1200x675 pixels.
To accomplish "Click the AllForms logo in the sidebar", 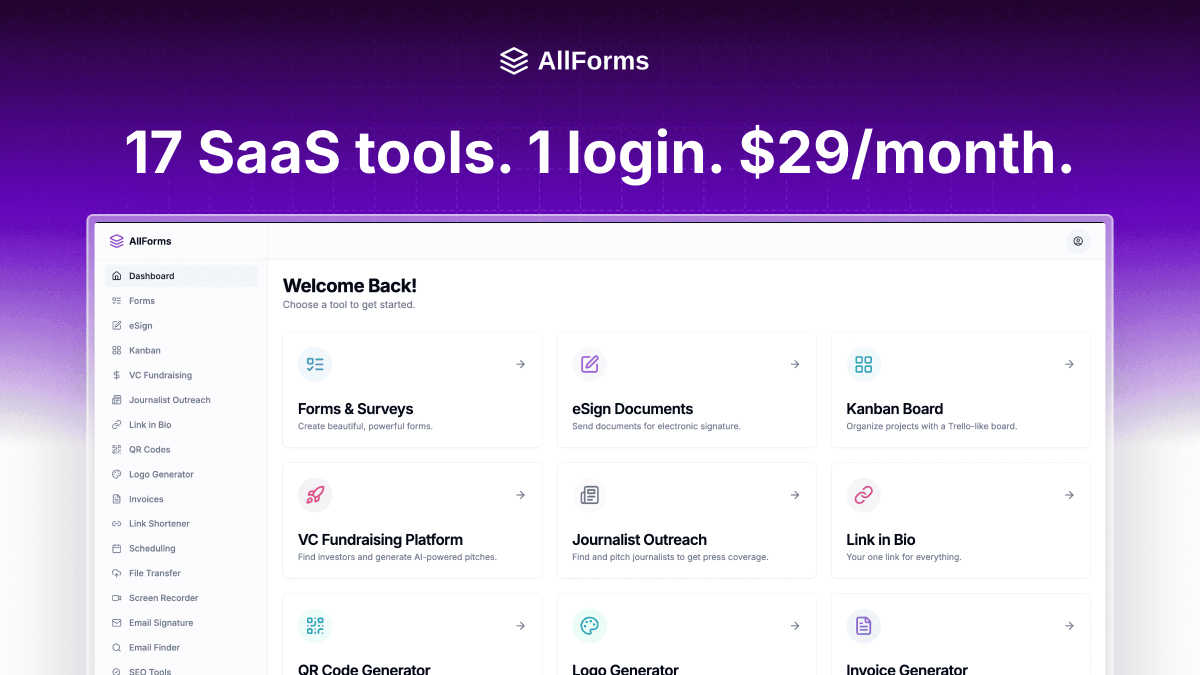I will [142, 240].
